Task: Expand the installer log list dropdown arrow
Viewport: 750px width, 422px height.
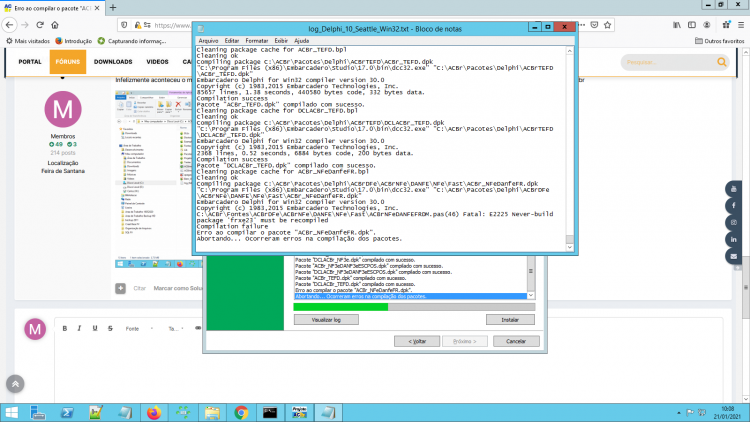Action: (530, 296)
